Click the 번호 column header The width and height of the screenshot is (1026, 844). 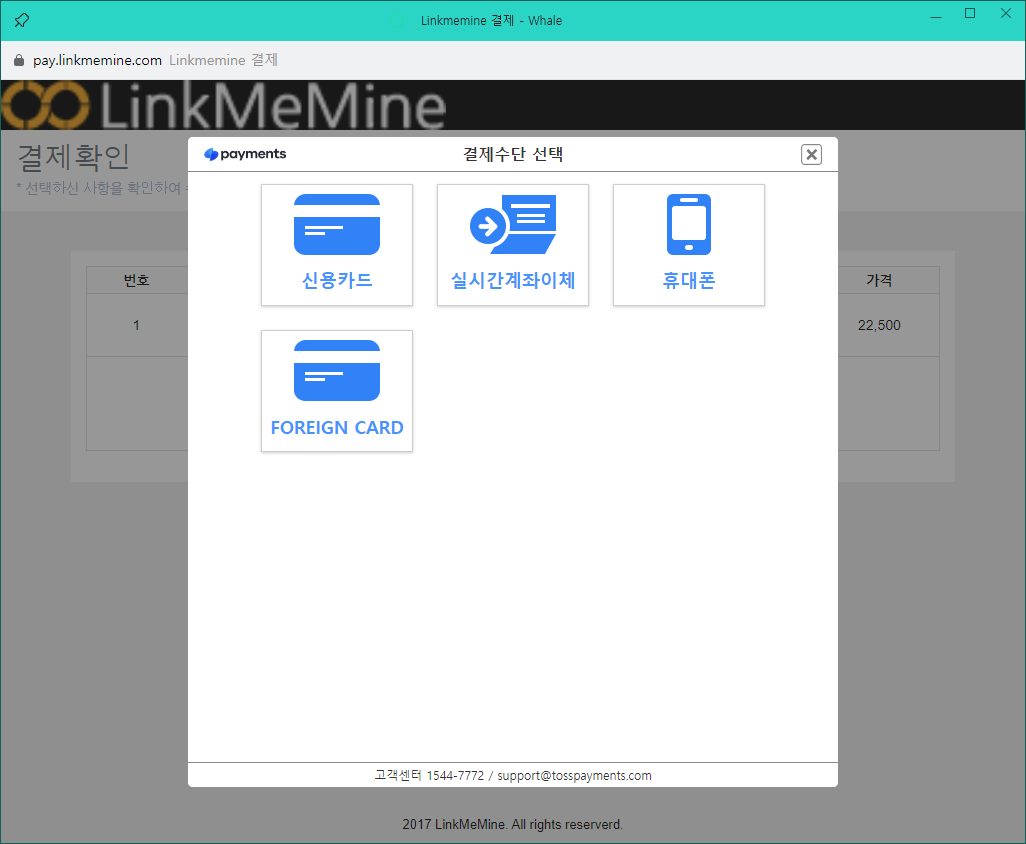point(137,280)
